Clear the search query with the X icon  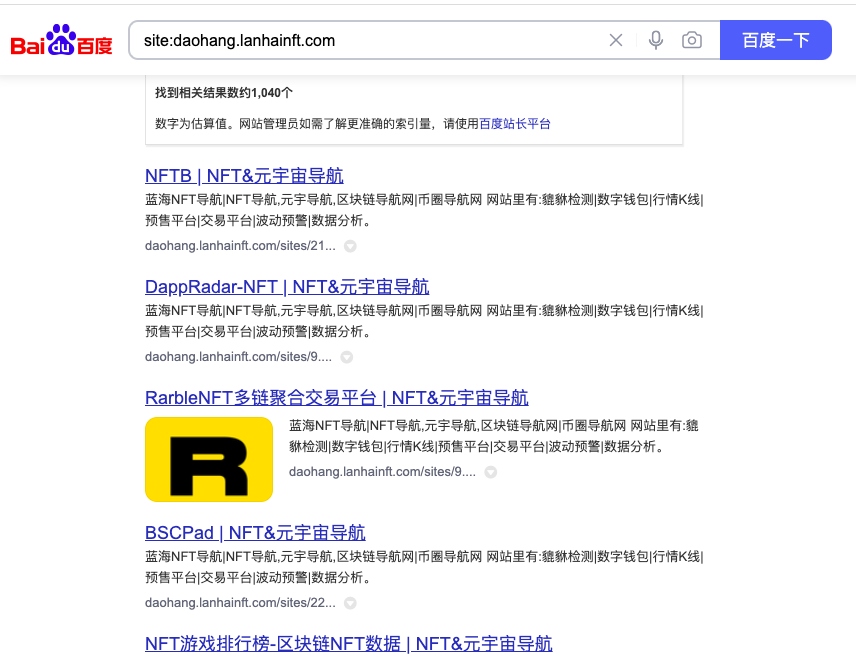(616, 40)
